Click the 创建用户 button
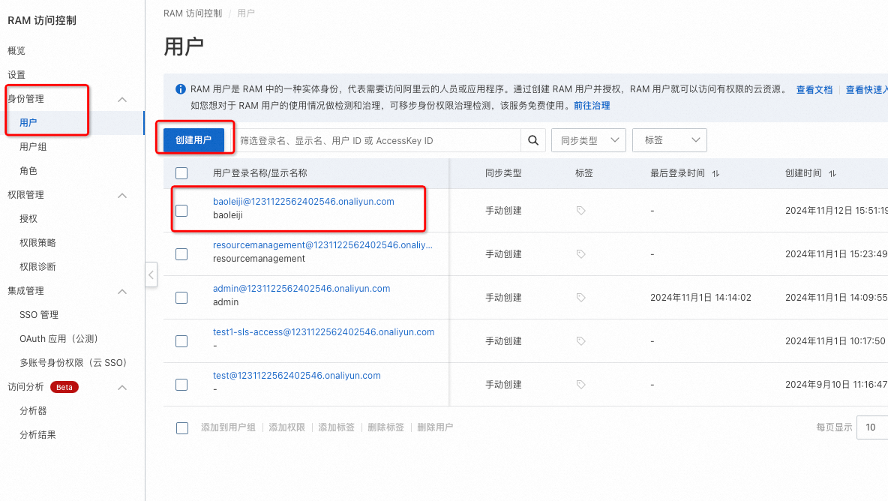The width and height of the screenshot is (888, 502). (x=194, y=141)
